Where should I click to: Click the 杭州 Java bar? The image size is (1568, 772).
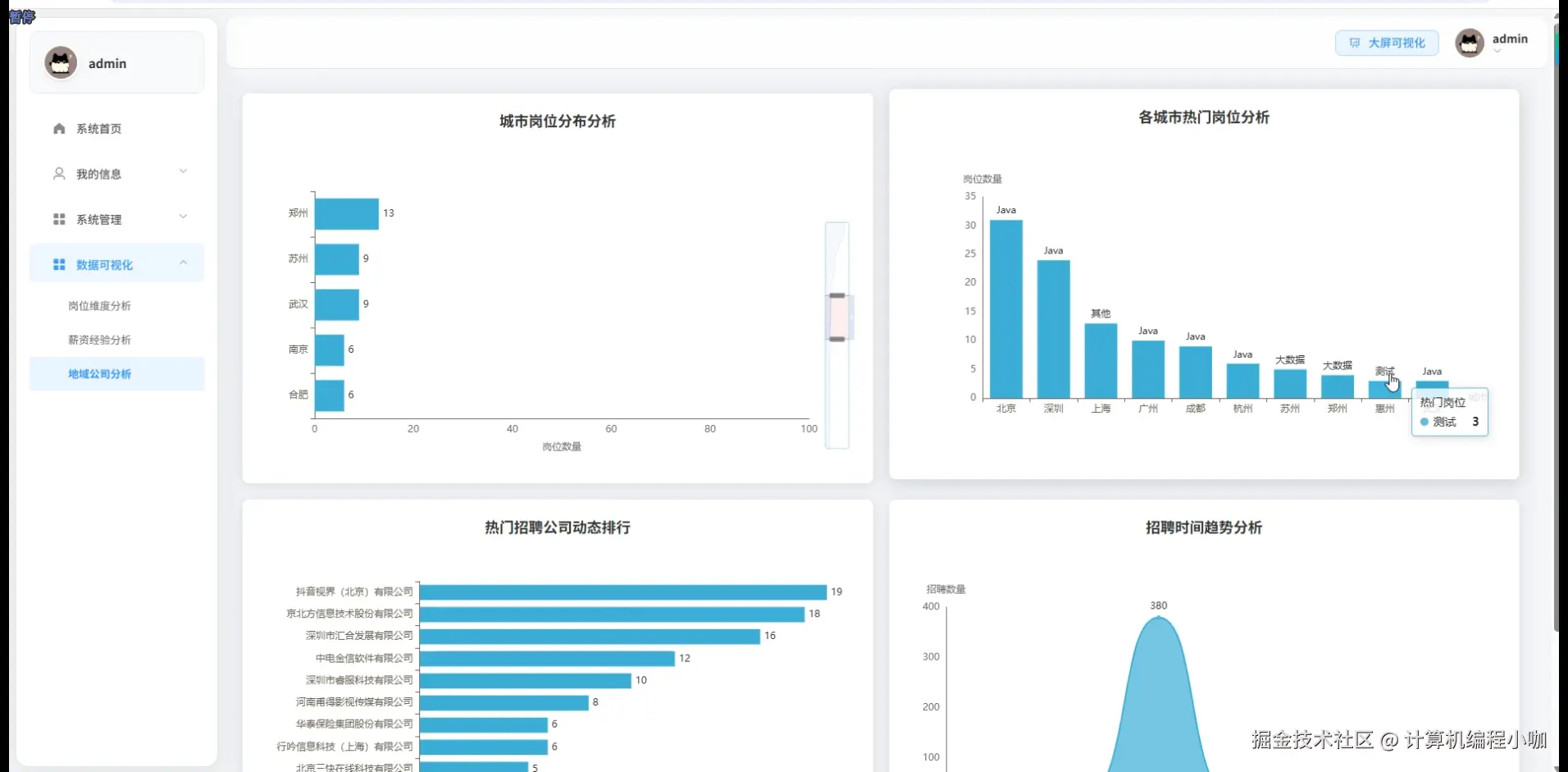[x=1242, y=381]
